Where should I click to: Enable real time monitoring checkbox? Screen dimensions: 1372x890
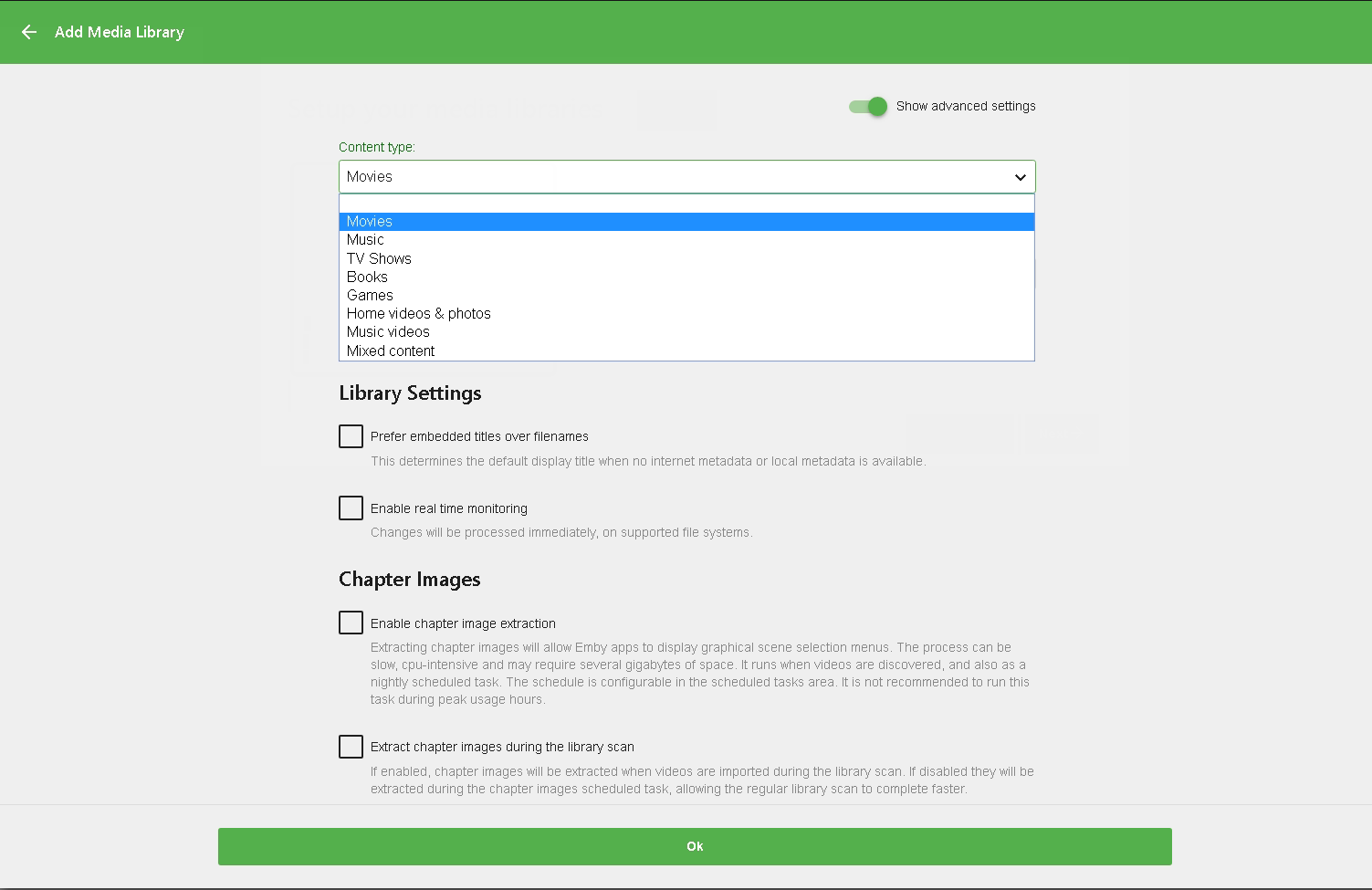coord(351,508)
